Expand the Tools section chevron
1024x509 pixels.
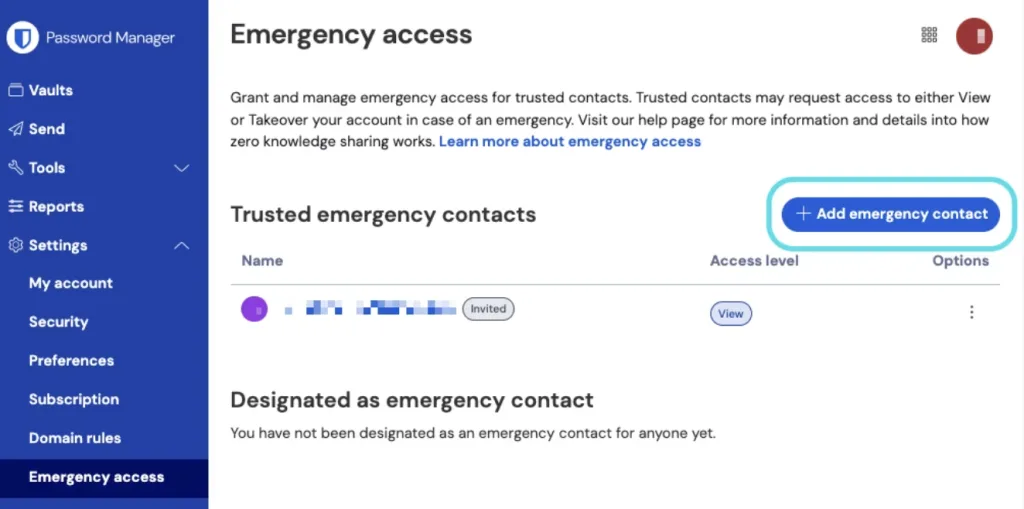click(182, 168)
